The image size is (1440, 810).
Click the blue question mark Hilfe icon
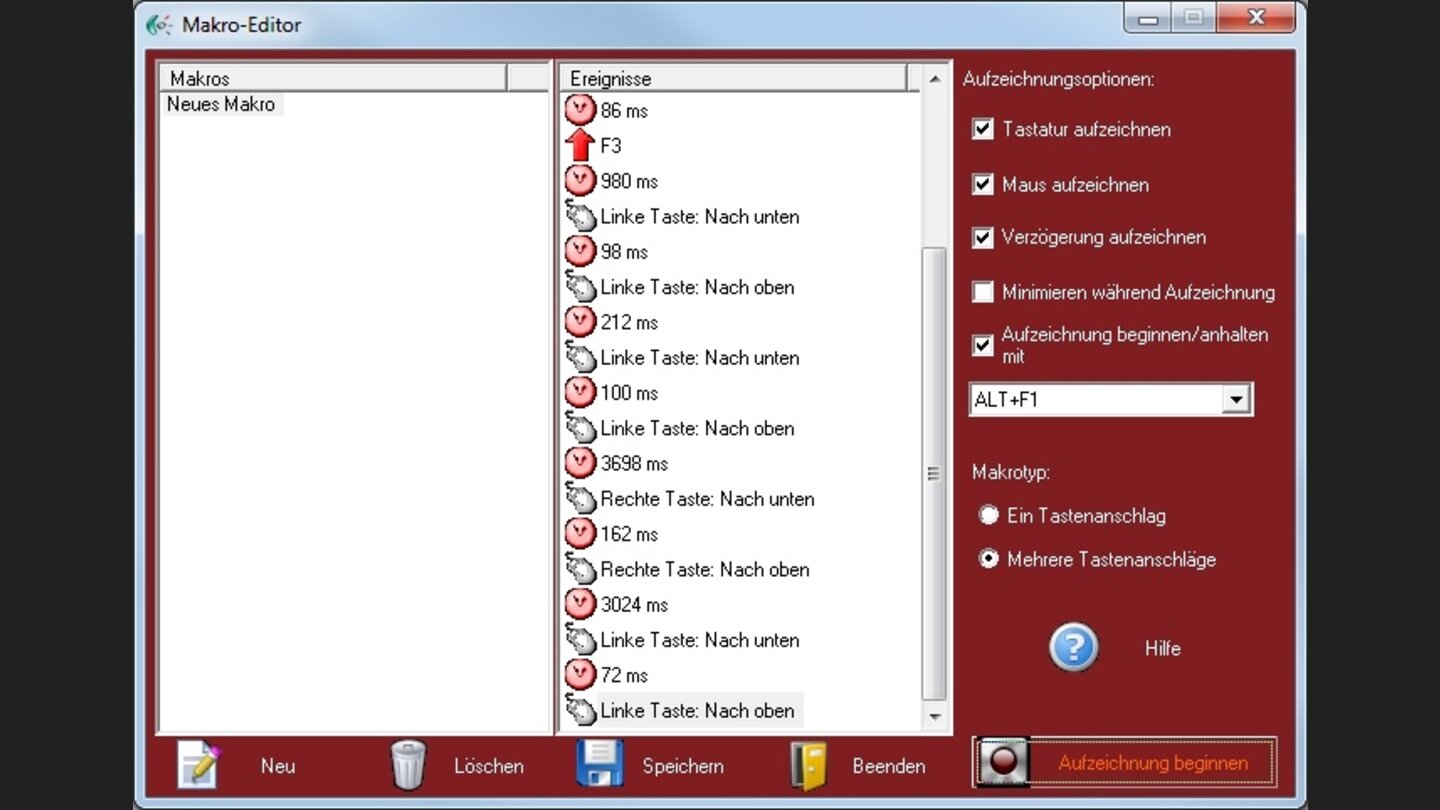1074,648
